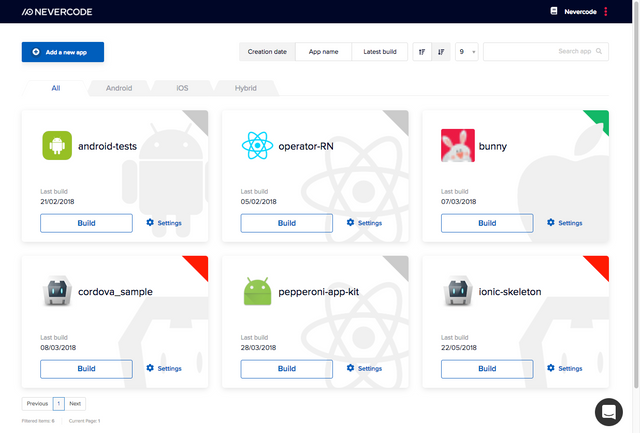Open the items-per-page dropdown showing 9

tap(467, 52)
